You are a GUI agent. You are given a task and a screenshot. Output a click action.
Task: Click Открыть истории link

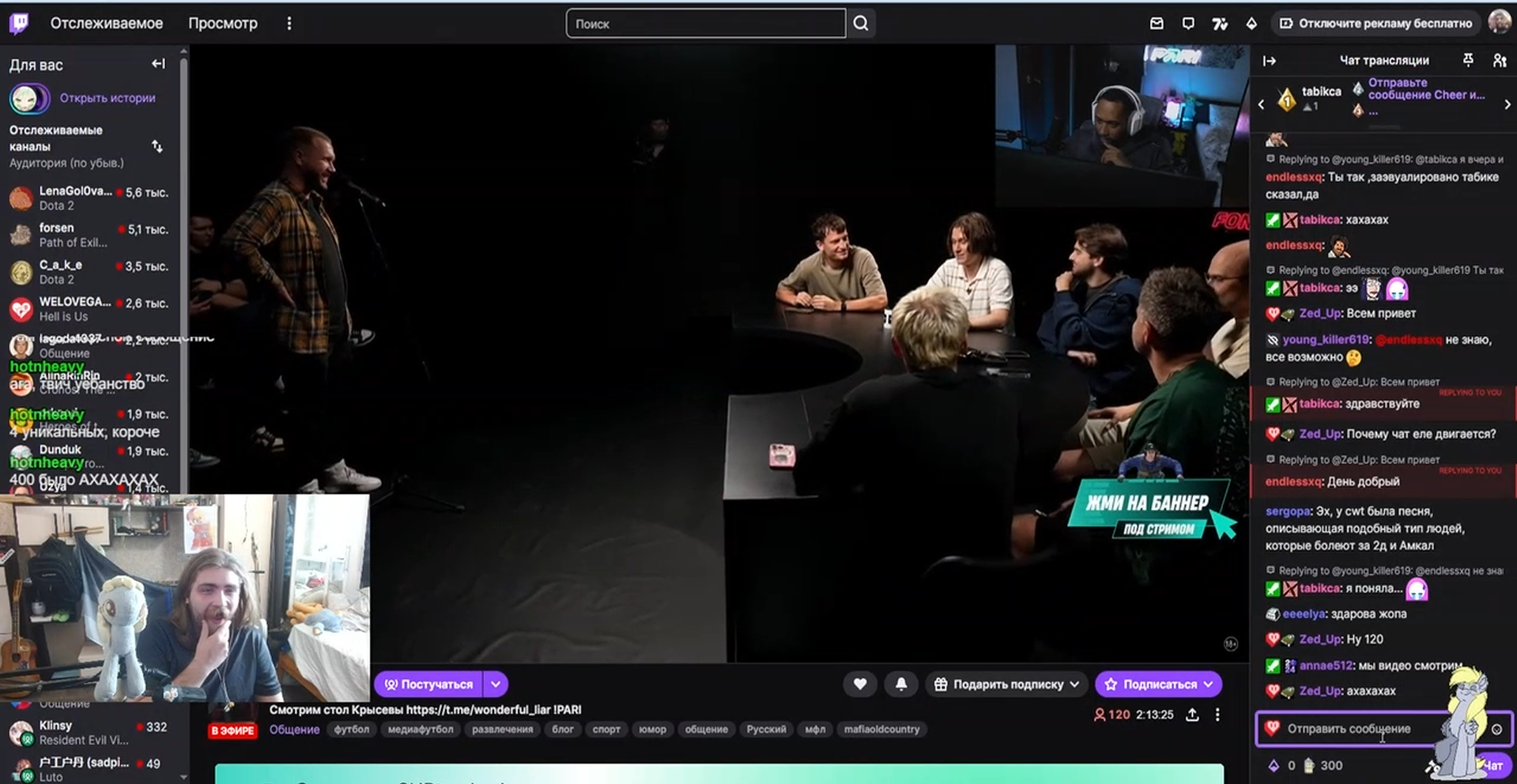[x=108, y=98]
